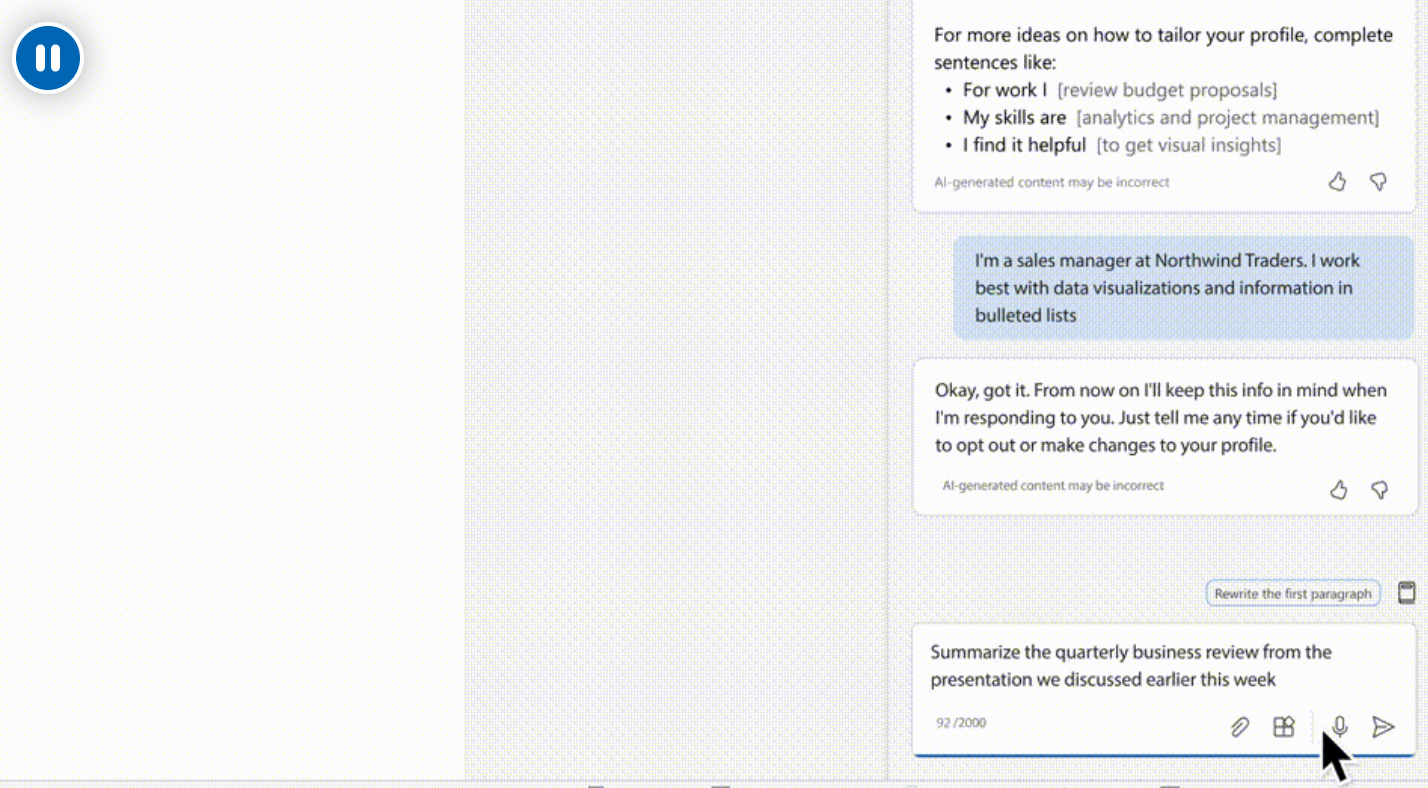Open the plugins icon in prompt box
This screenshot has height=788, width=1428.
tap(1284, 727)
